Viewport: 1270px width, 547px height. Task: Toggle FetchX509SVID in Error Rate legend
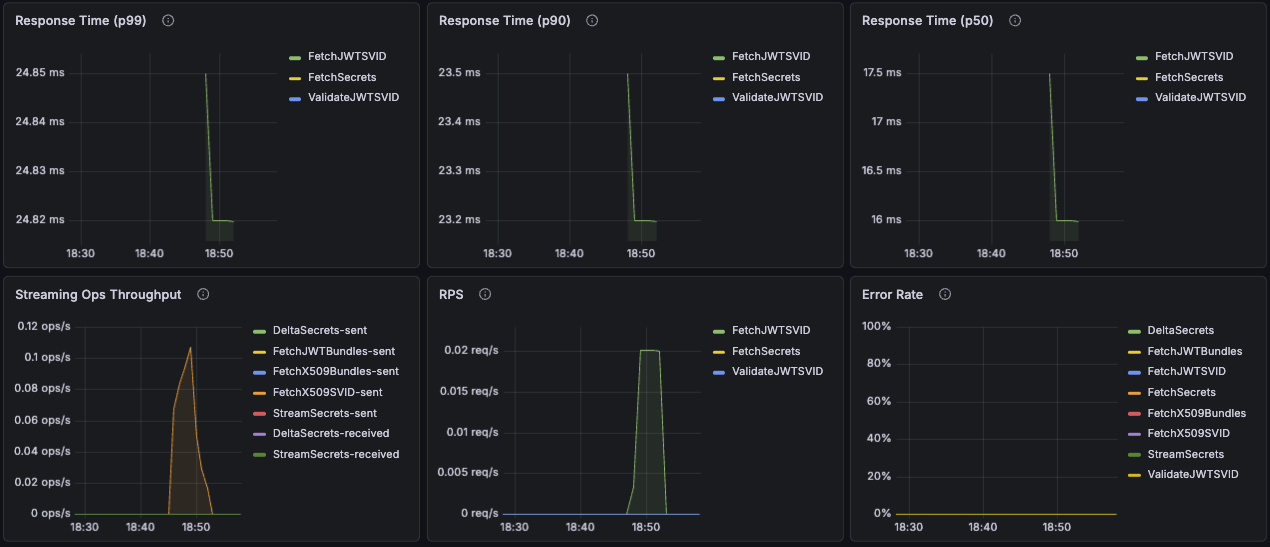click(1188, 433)
